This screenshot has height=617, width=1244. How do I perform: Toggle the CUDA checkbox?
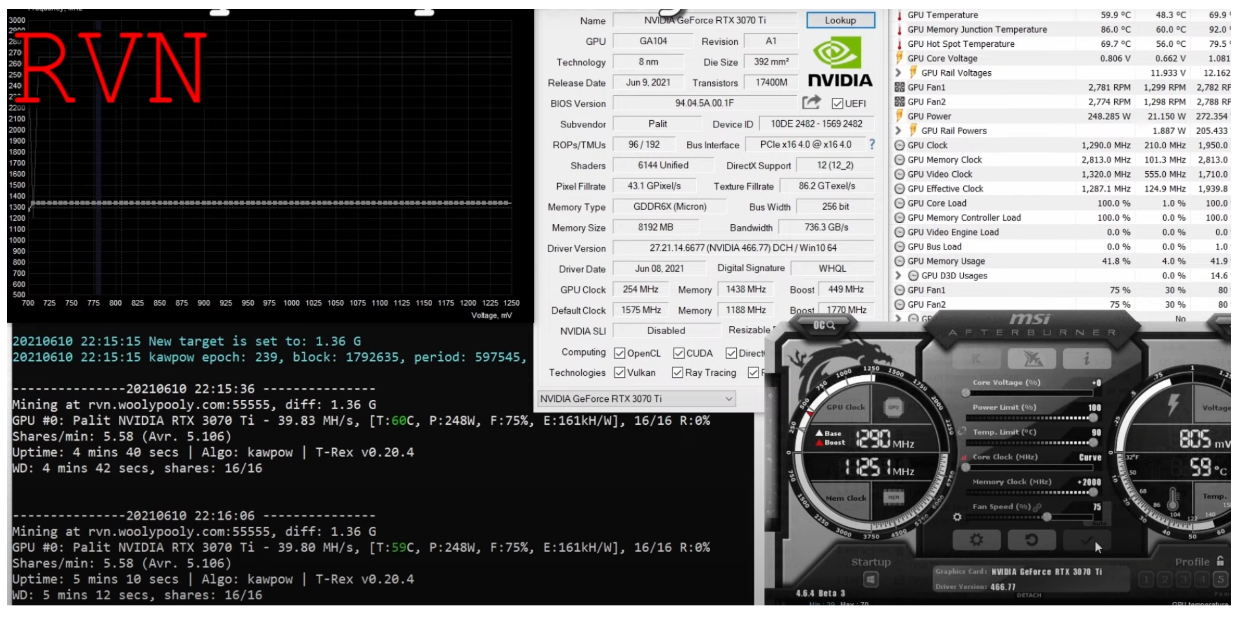tap(679, 353)
